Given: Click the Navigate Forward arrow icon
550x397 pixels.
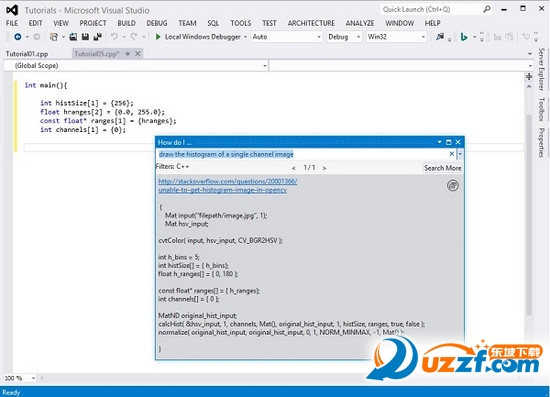Looking at the screenshot, I should tap(36, 37).
